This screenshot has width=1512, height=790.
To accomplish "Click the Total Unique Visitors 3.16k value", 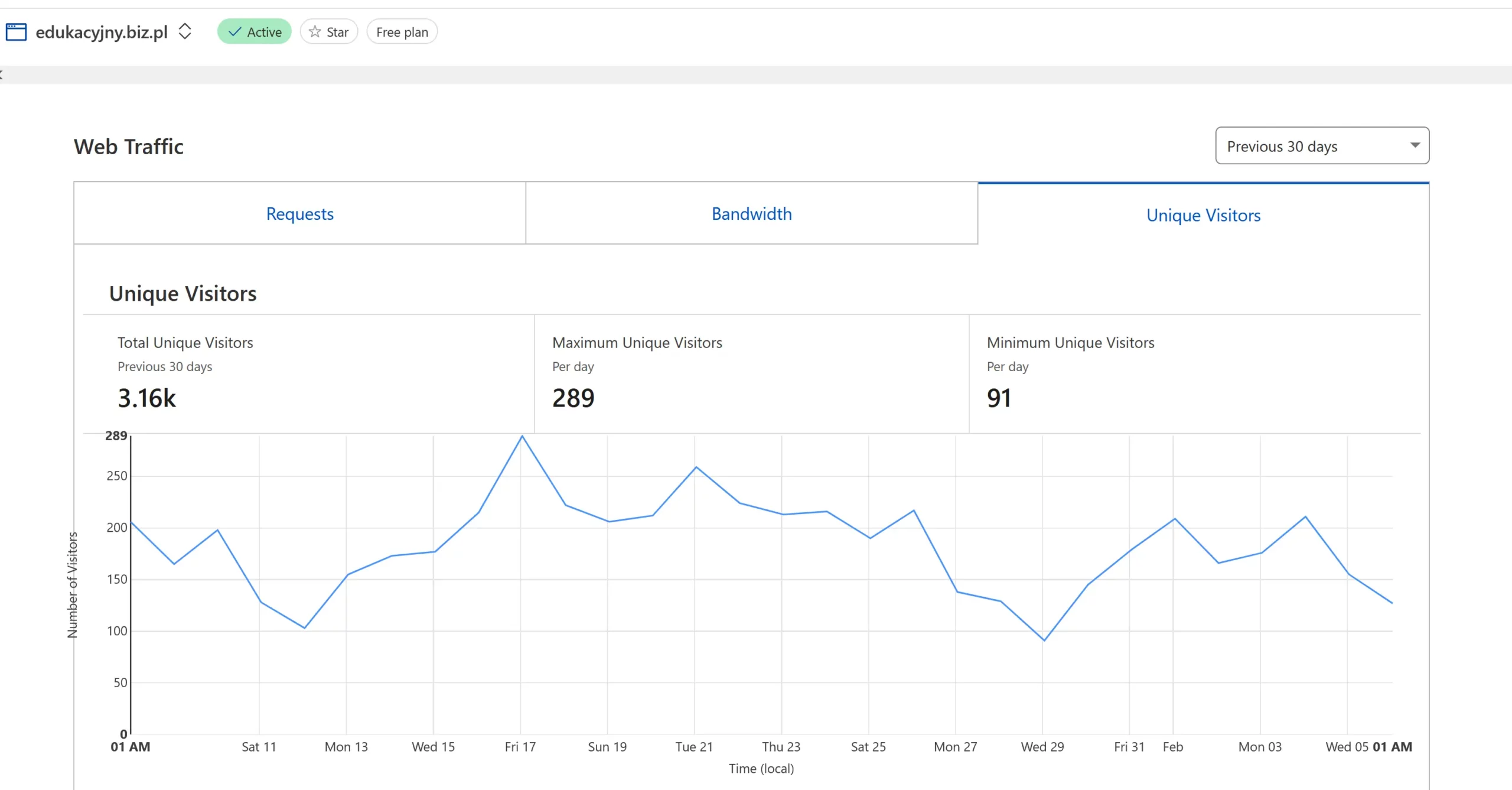I will [146, 398].
